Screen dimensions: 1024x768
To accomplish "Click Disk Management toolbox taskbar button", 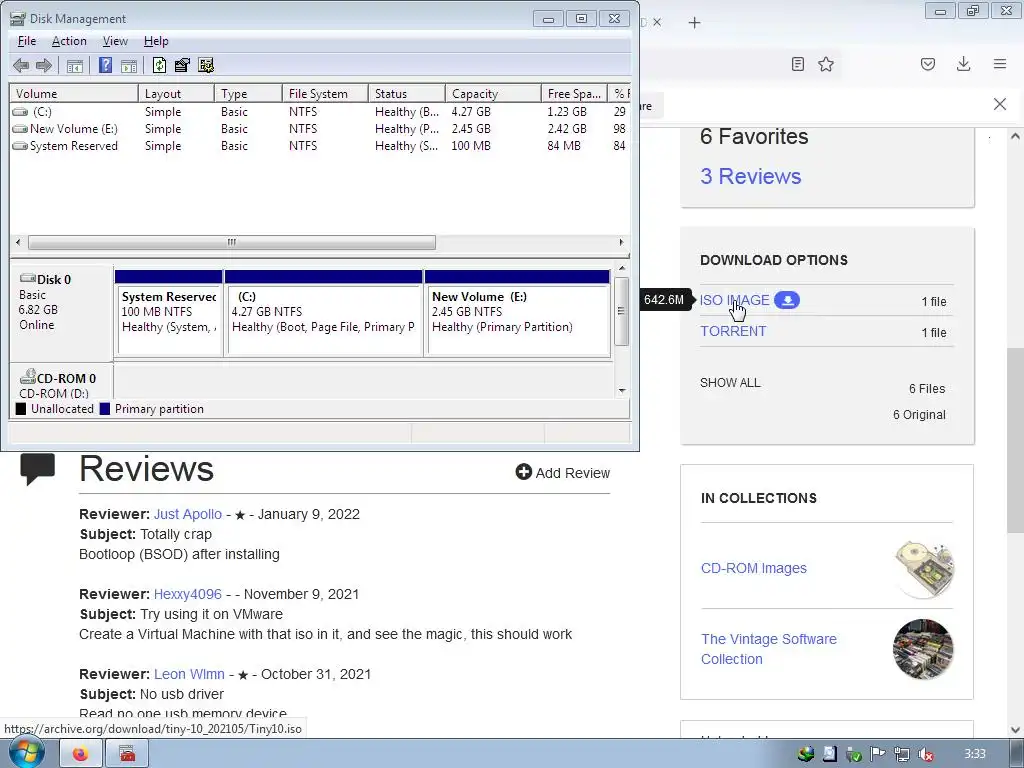I will pos(127,754).
